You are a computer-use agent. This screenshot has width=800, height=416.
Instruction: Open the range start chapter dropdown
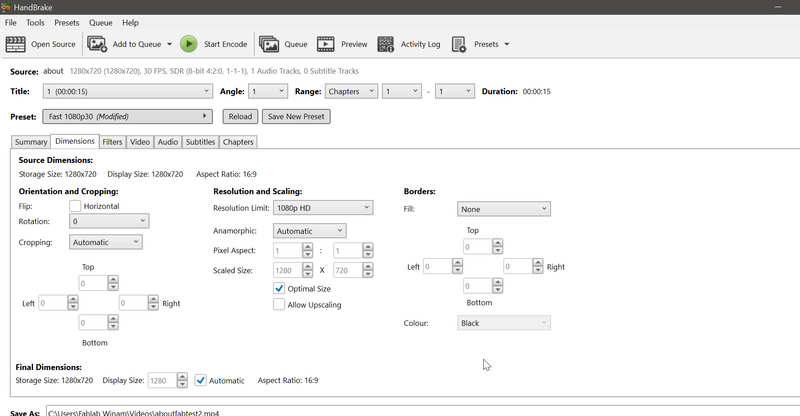click(x=402, y=91)
